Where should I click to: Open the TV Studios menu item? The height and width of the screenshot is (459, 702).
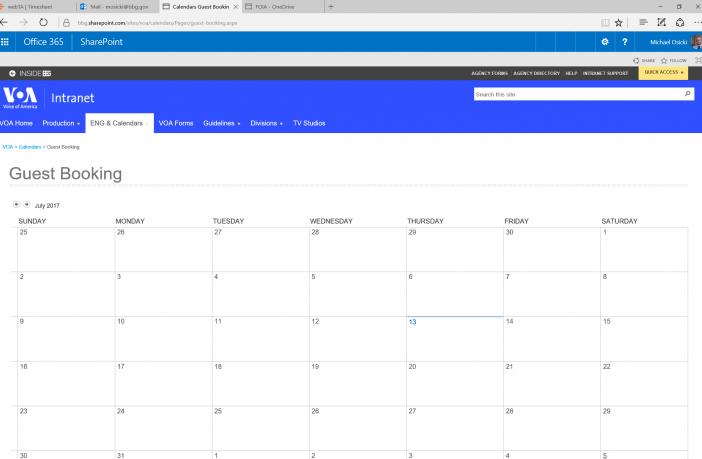[309, 123]
